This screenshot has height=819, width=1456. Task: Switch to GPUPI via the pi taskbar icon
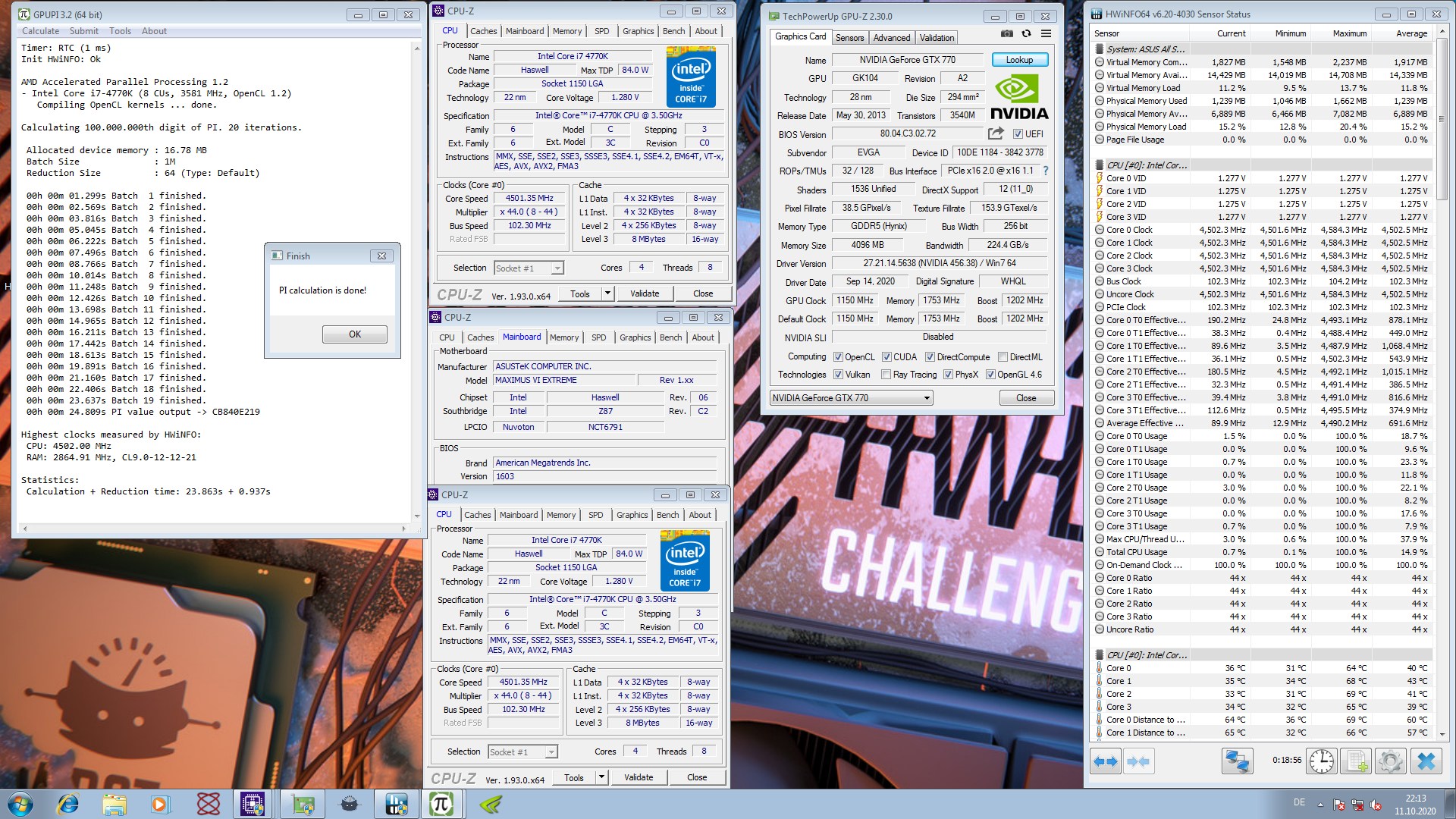(x=441, y=804)
